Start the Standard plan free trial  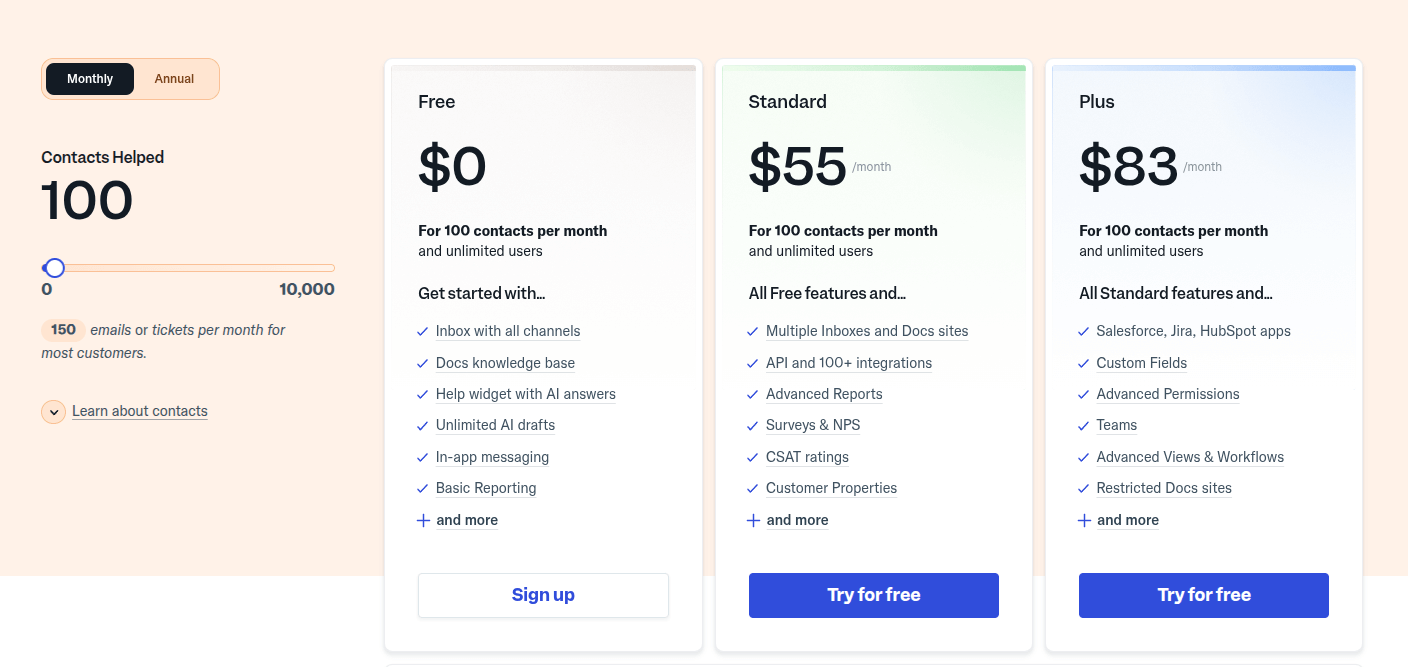point(873,595)
